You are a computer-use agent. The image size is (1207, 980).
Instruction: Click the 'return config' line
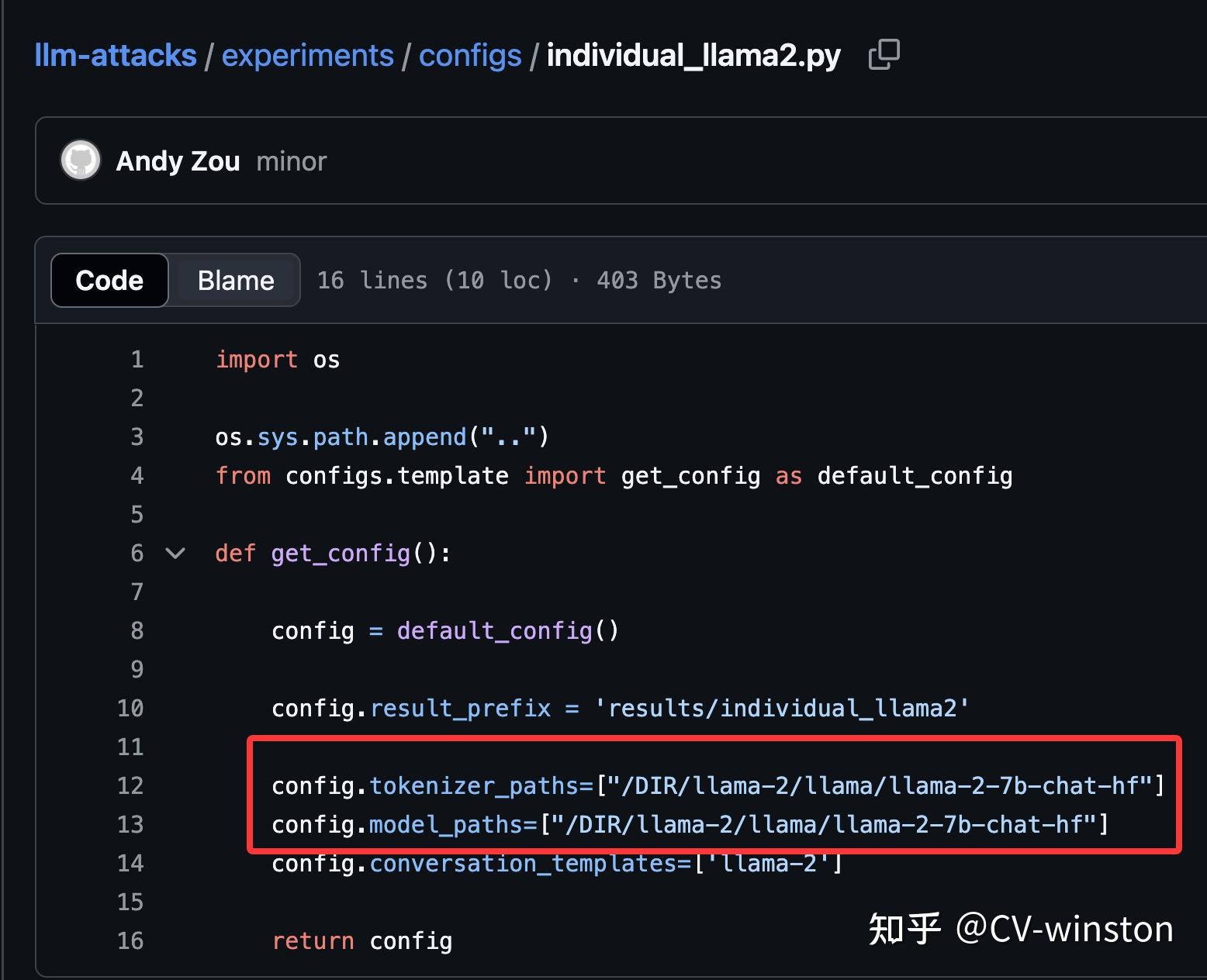pyautogui.click(x=362, y=941)
